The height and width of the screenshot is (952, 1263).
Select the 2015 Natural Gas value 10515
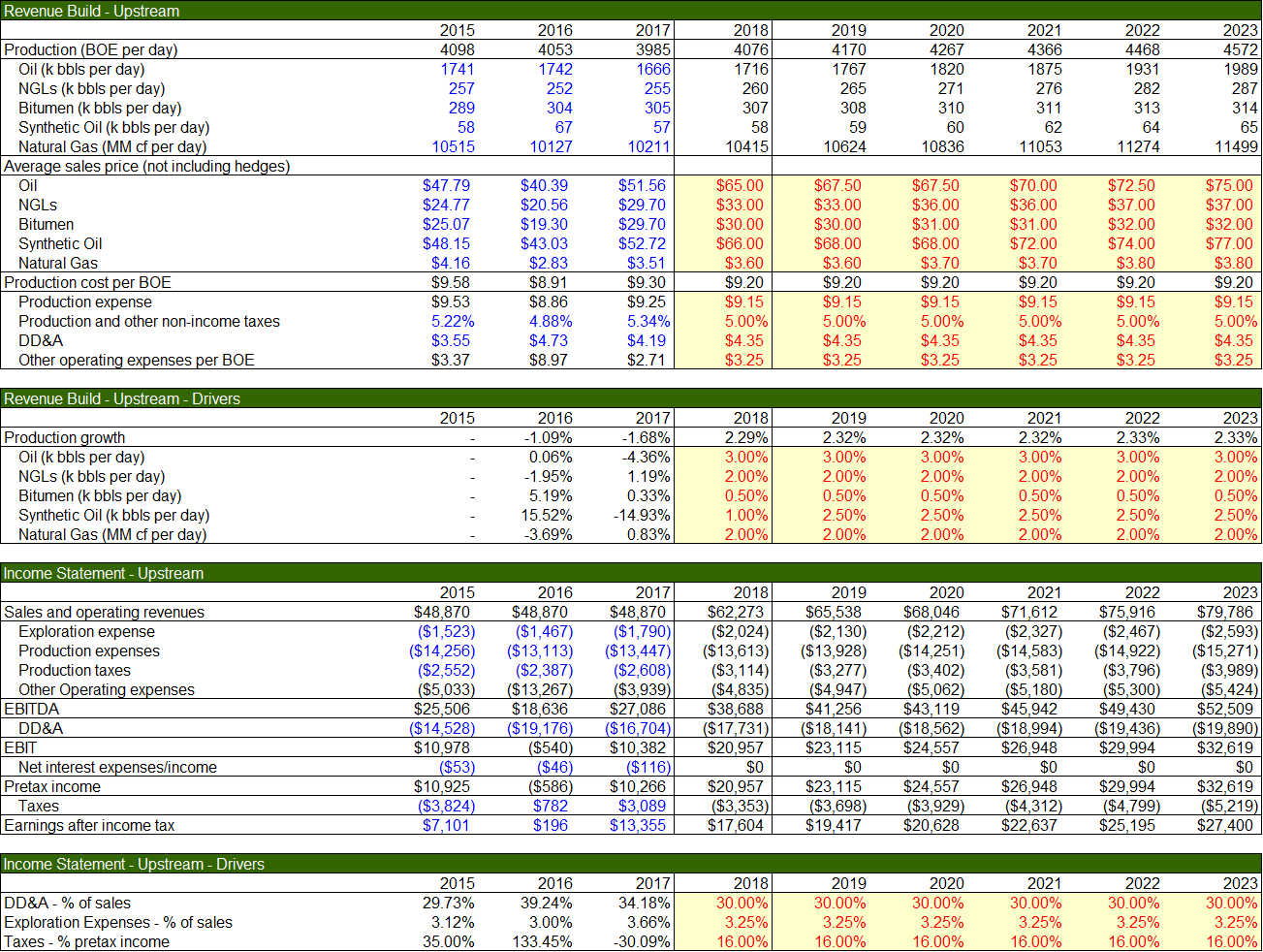(x=453, y=146)
